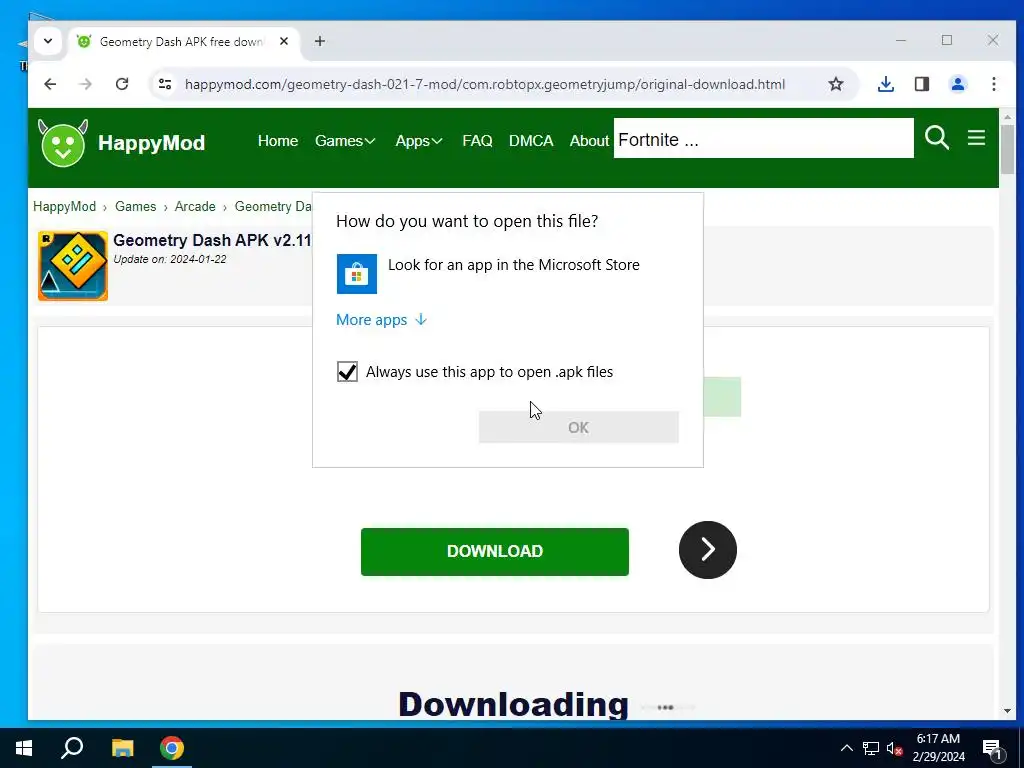Click the taskbar clock showing 6:17 AM
This screenshot has width=1024, height=768.
coord(938,748)
